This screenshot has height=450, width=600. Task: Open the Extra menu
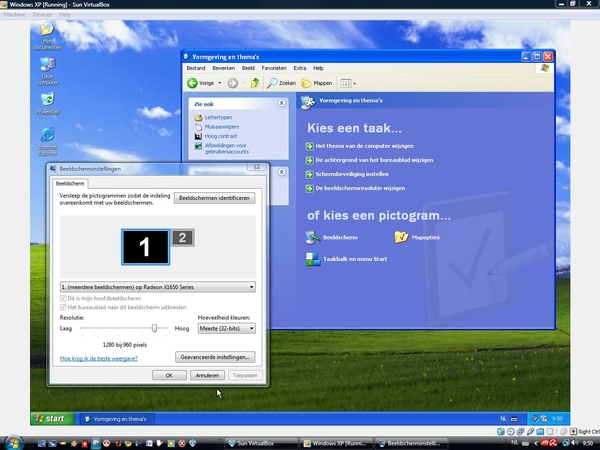[x=300, y=68]
